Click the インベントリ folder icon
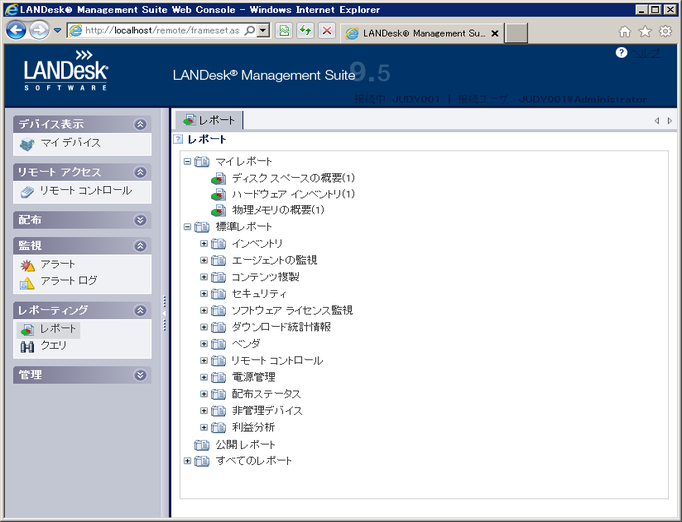 (218, 244)
